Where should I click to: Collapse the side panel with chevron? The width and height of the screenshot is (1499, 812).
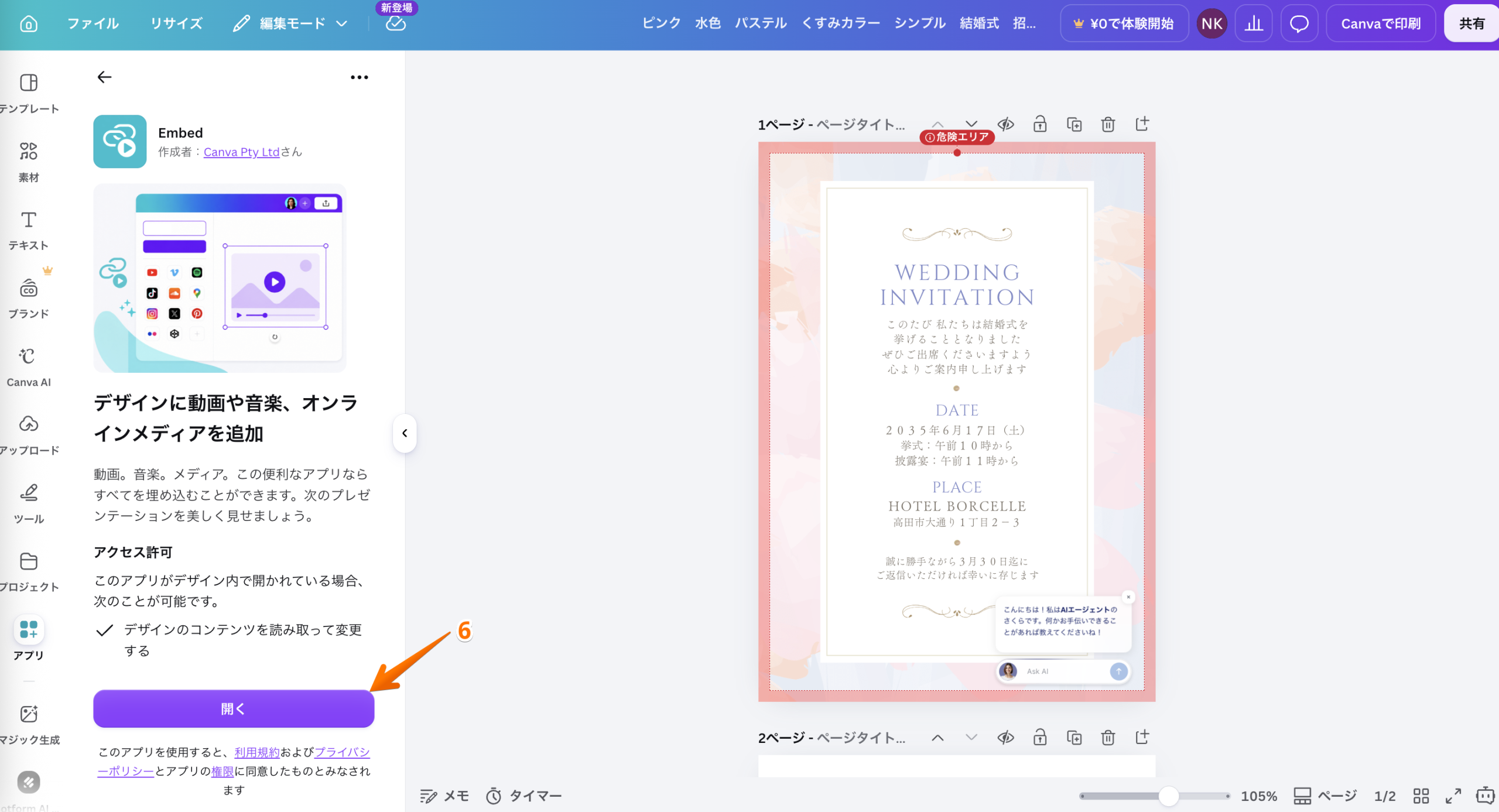[405, 433]
